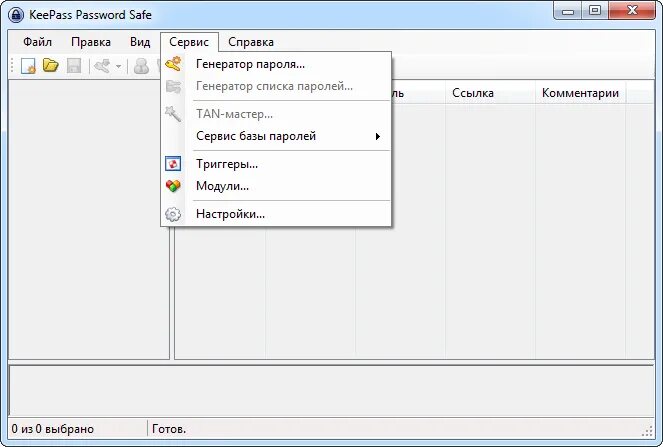Viewport: 663px width, 447px height.
Task: Click the gear icon beside Настройки
Action: [x=173, y=214]
